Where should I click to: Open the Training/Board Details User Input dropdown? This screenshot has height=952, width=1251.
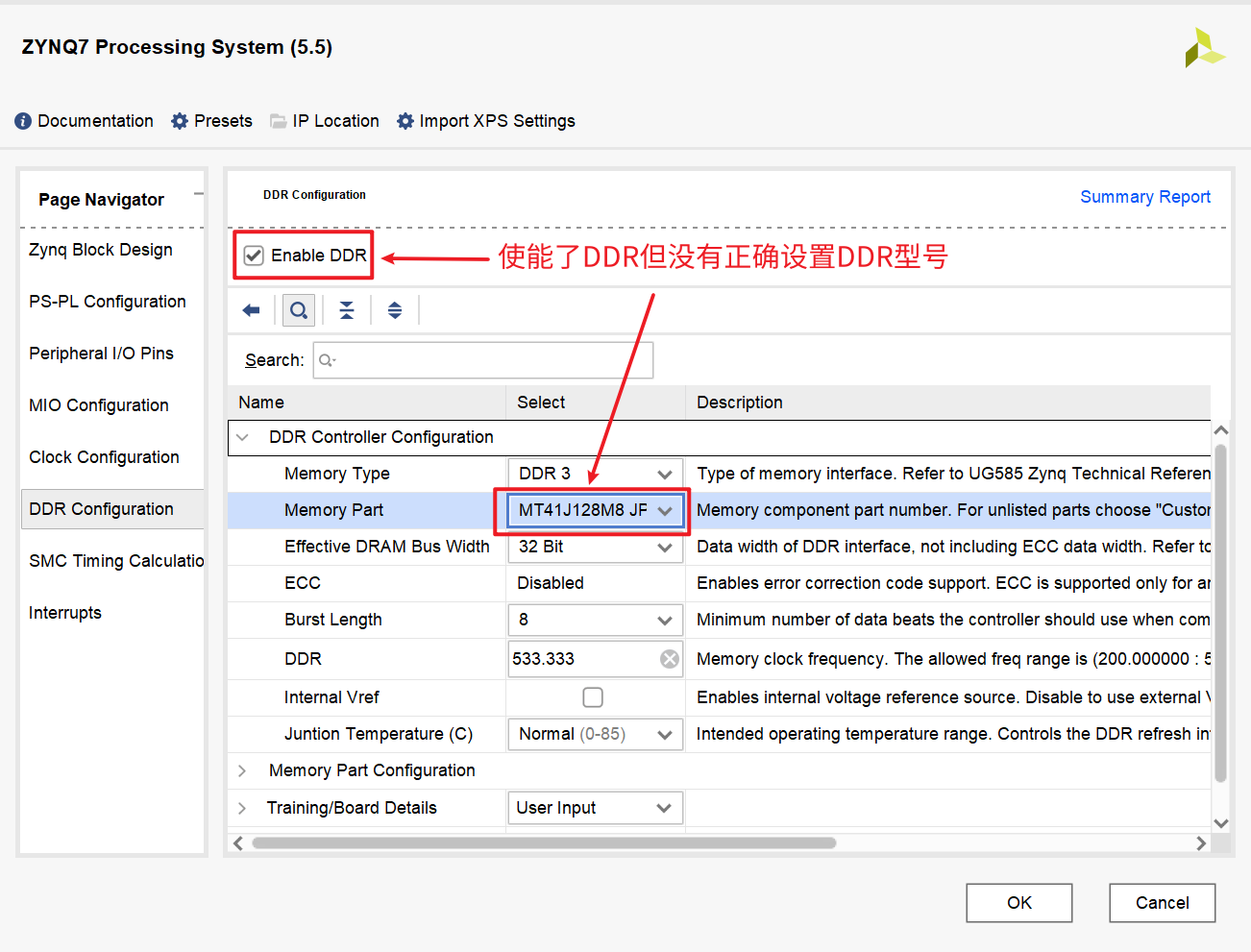[x=596, y=808]
